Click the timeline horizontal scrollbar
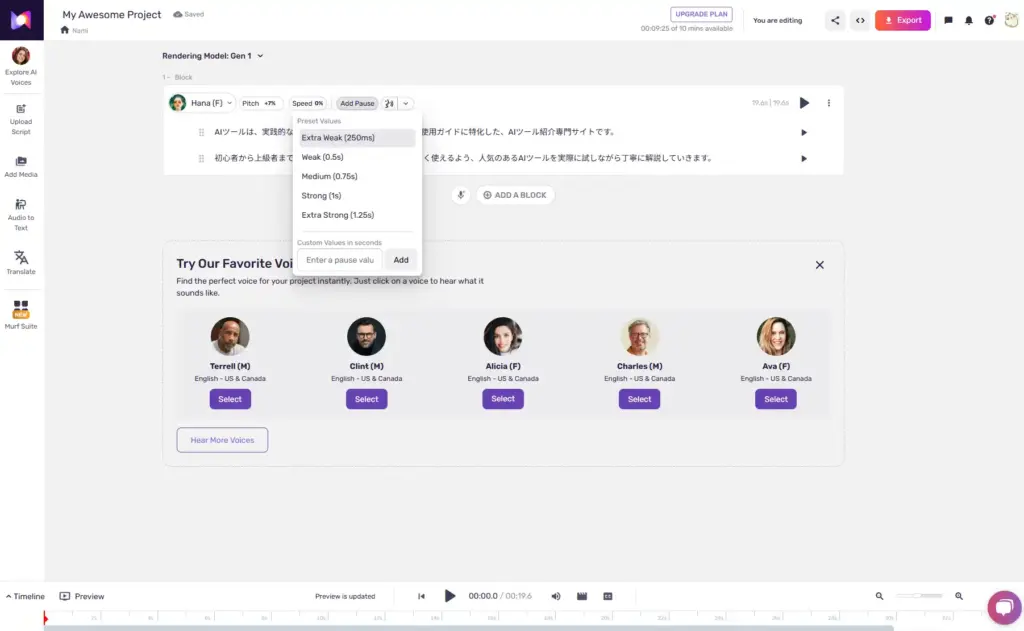The height and width of the screenshot is (631, 1024). click(x=468, y=628)
